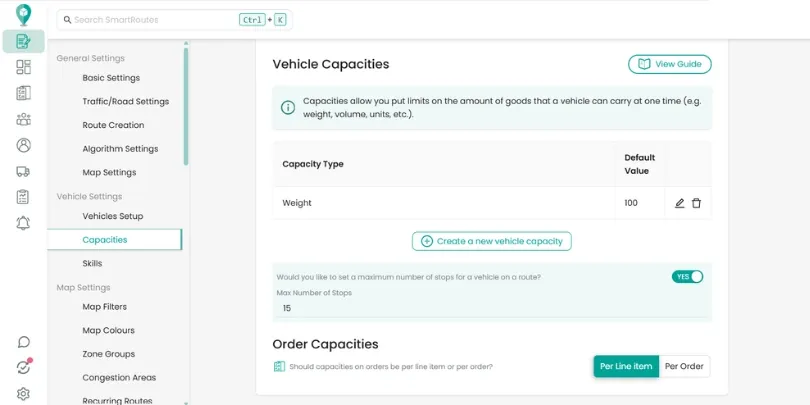The width and height of the screenshot is (810, 405).
Task: Click Create a new vehicle capacity button
Action: coord(492,241)
